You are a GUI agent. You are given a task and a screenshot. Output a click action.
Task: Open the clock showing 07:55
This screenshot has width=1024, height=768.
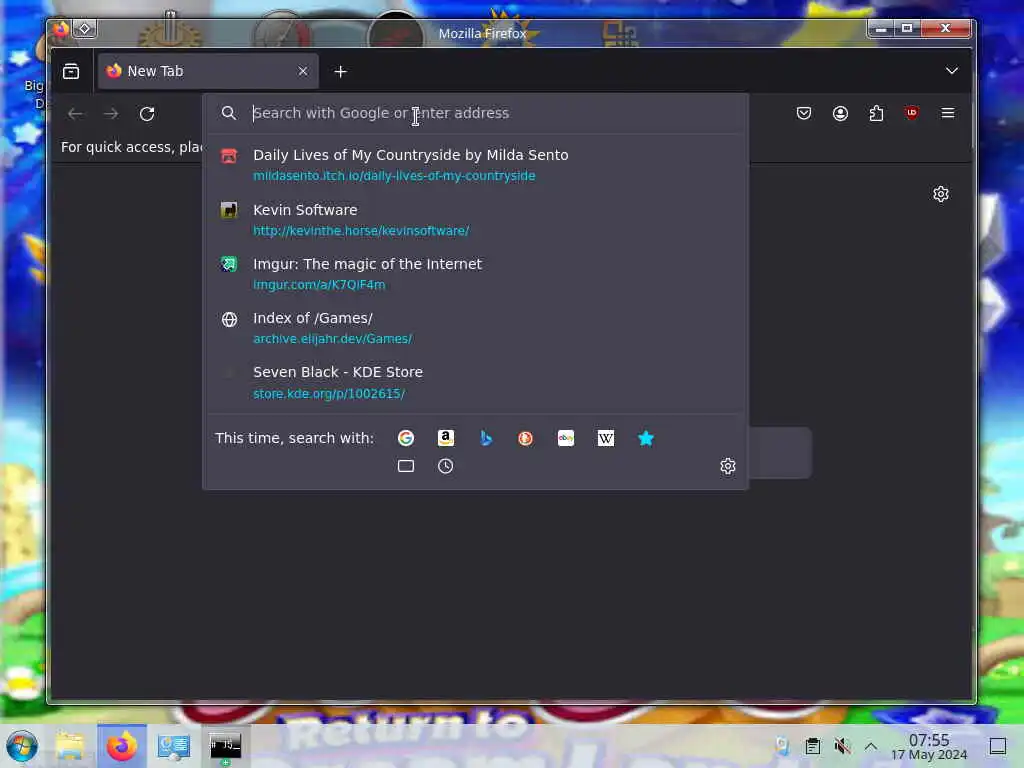point(929,746)
